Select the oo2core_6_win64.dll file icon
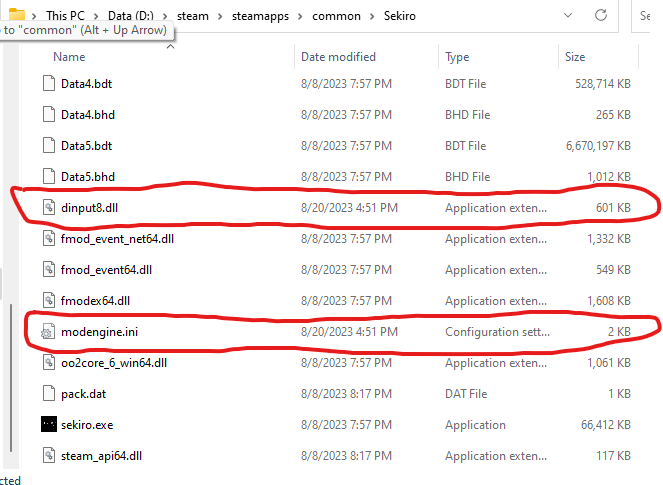The image size is (663, 485). tap(49, 363)
